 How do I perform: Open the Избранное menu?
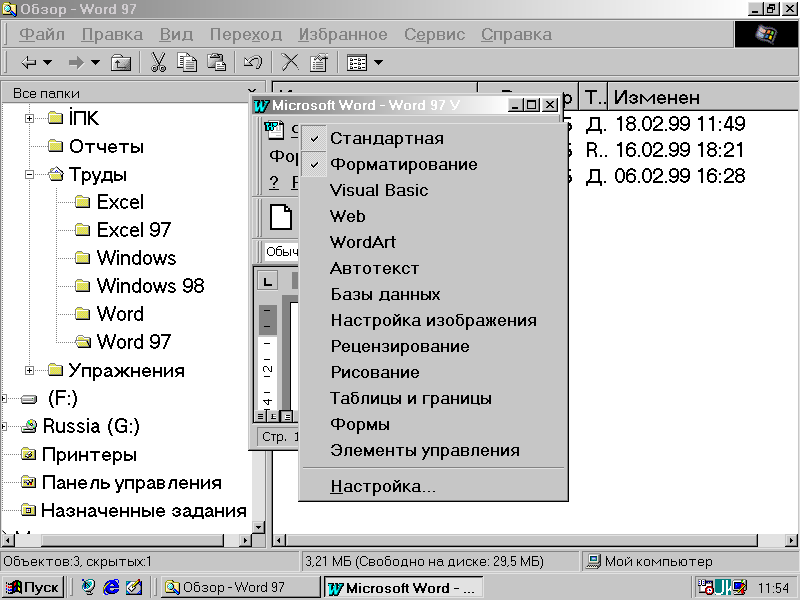click(x=343, y=35)
